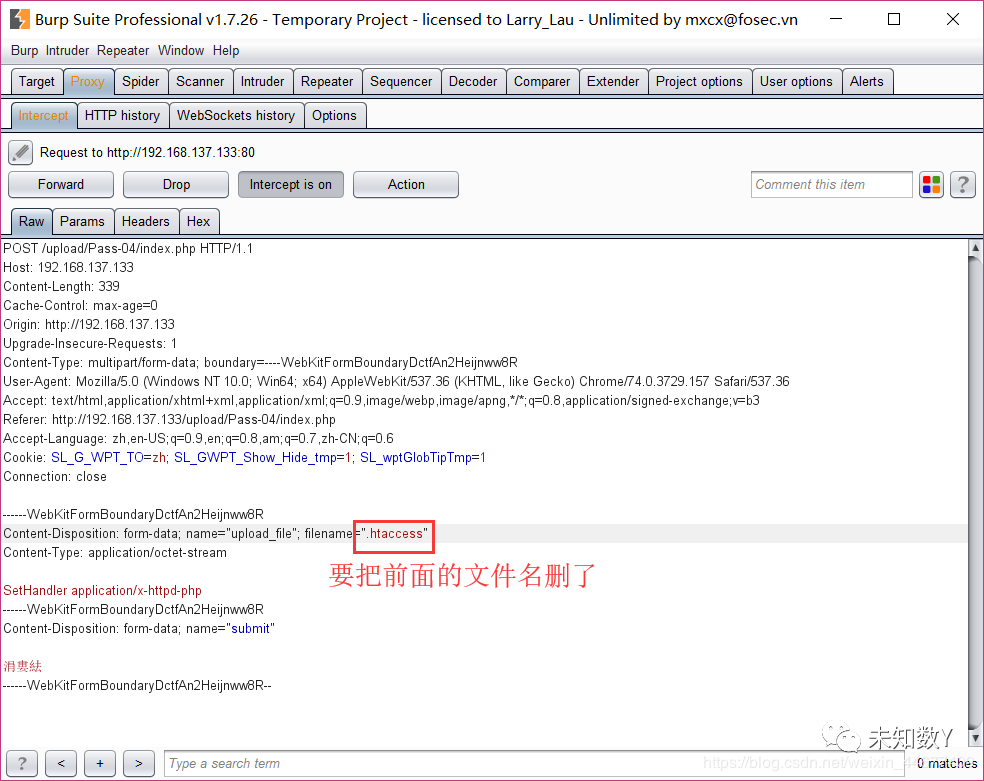Switch to the Target tab
The image size is (984, 781).
pyautogui.click(x=37, y=82)
